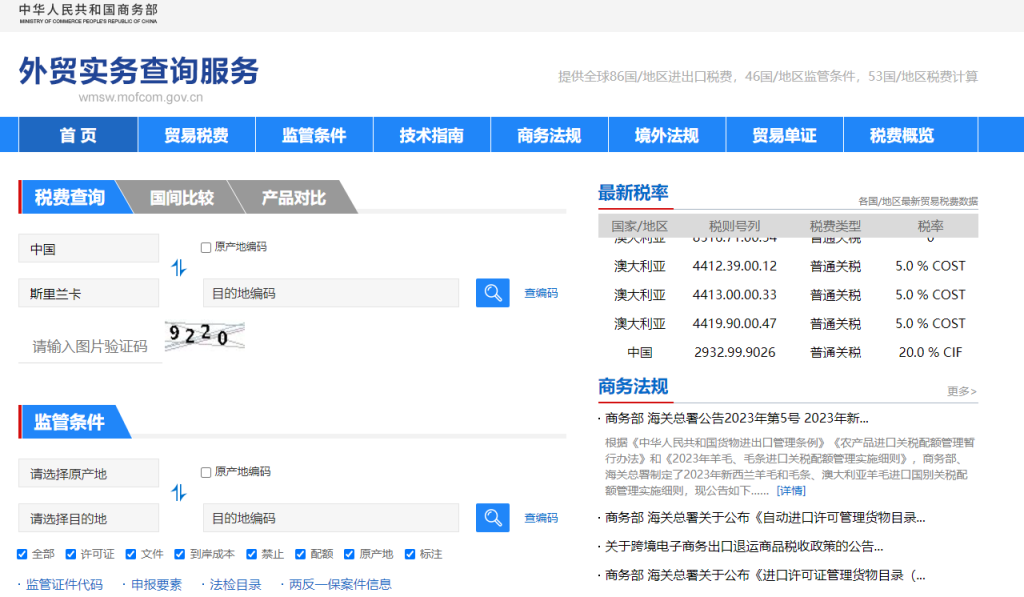Screen dimensions: 1024x597
Task: Click tariff code 4412.39.00.12
Action: pyautogui.click(x=735, y=266)
